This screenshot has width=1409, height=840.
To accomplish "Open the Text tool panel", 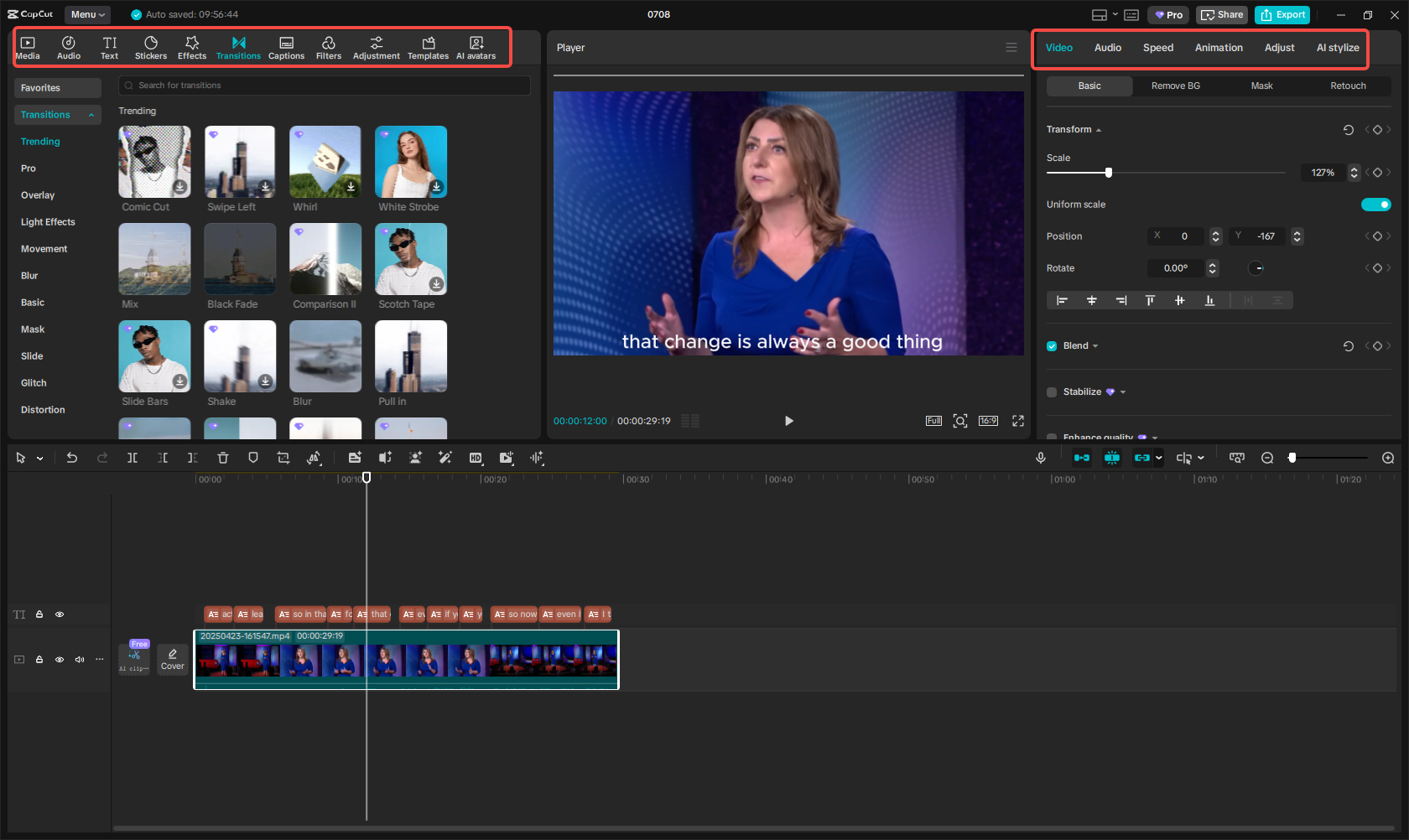I will (x=110, y=48).
